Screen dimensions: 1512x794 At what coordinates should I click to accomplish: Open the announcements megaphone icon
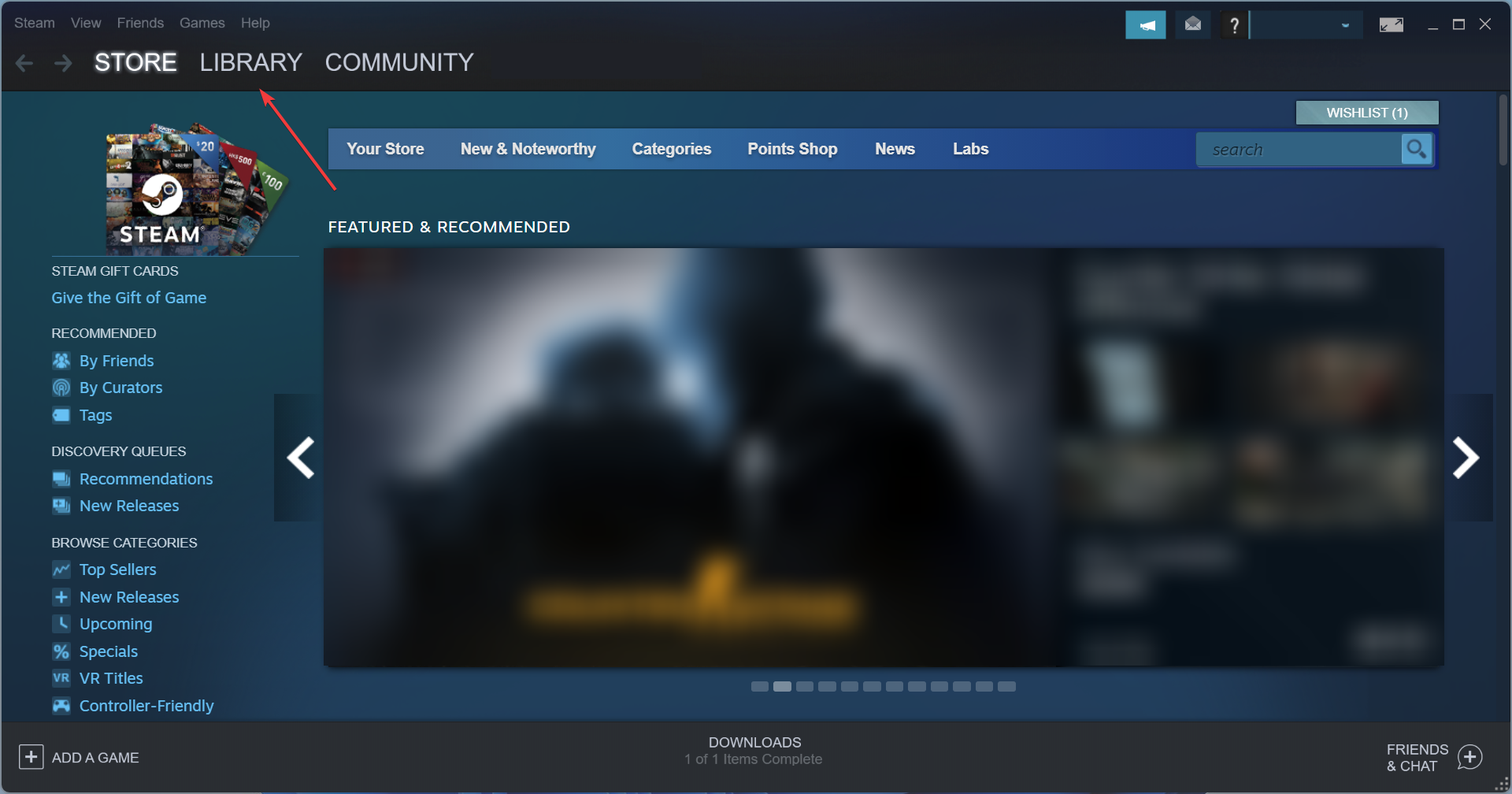[1146, 25]
